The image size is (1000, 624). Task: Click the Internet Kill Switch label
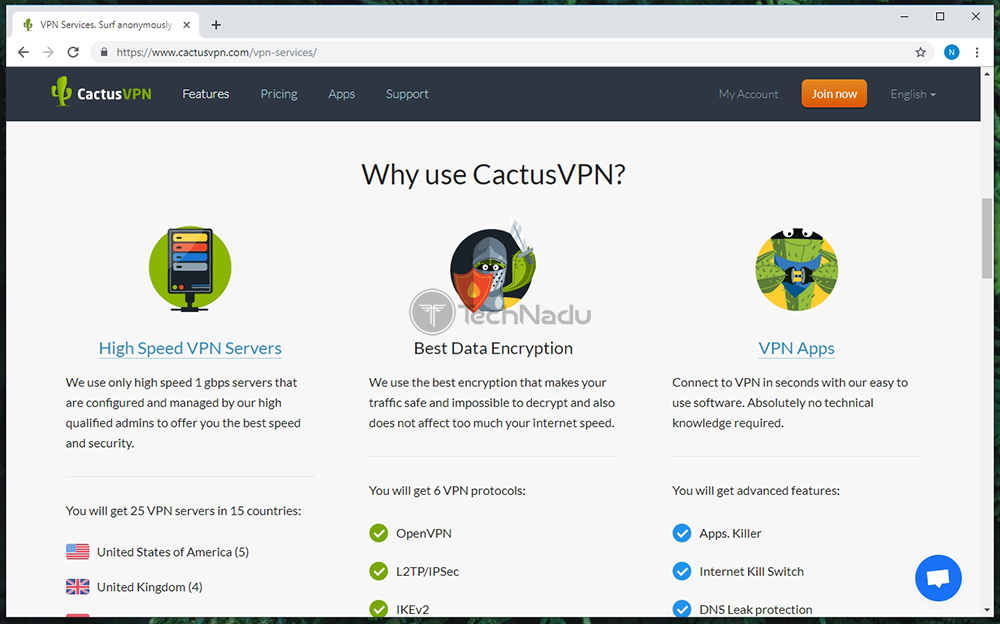(751, 572)
